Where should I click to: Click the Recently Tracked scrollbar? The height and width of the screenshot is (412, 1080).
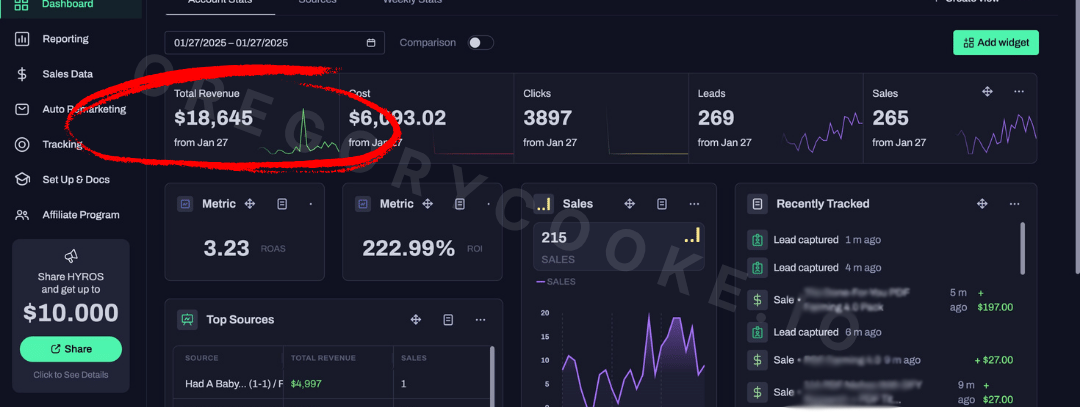coord(1022,248)
